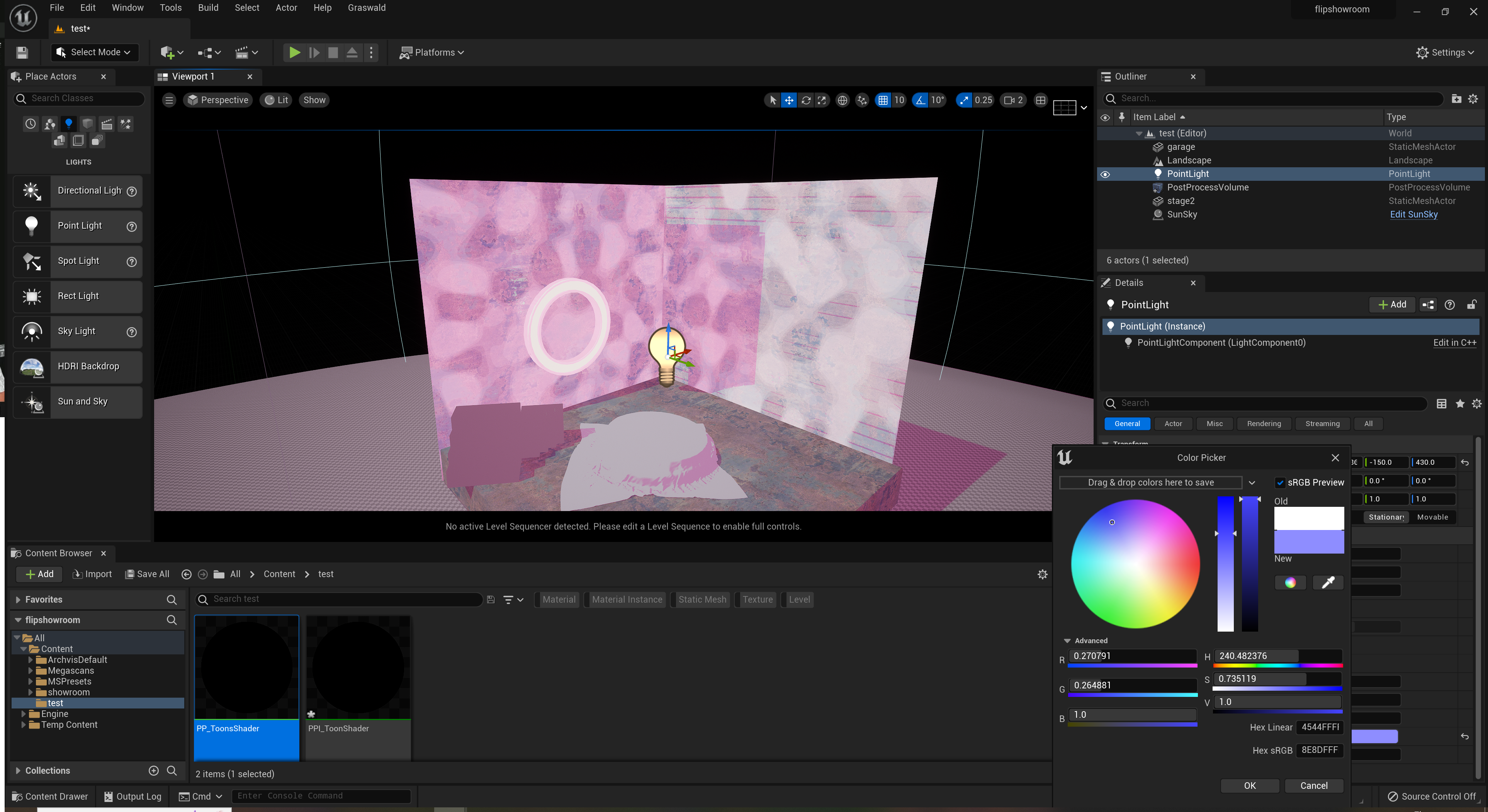Viewport: 1488px width, 812px height.
Task: Click the green Play button
Action: (294, 52)
